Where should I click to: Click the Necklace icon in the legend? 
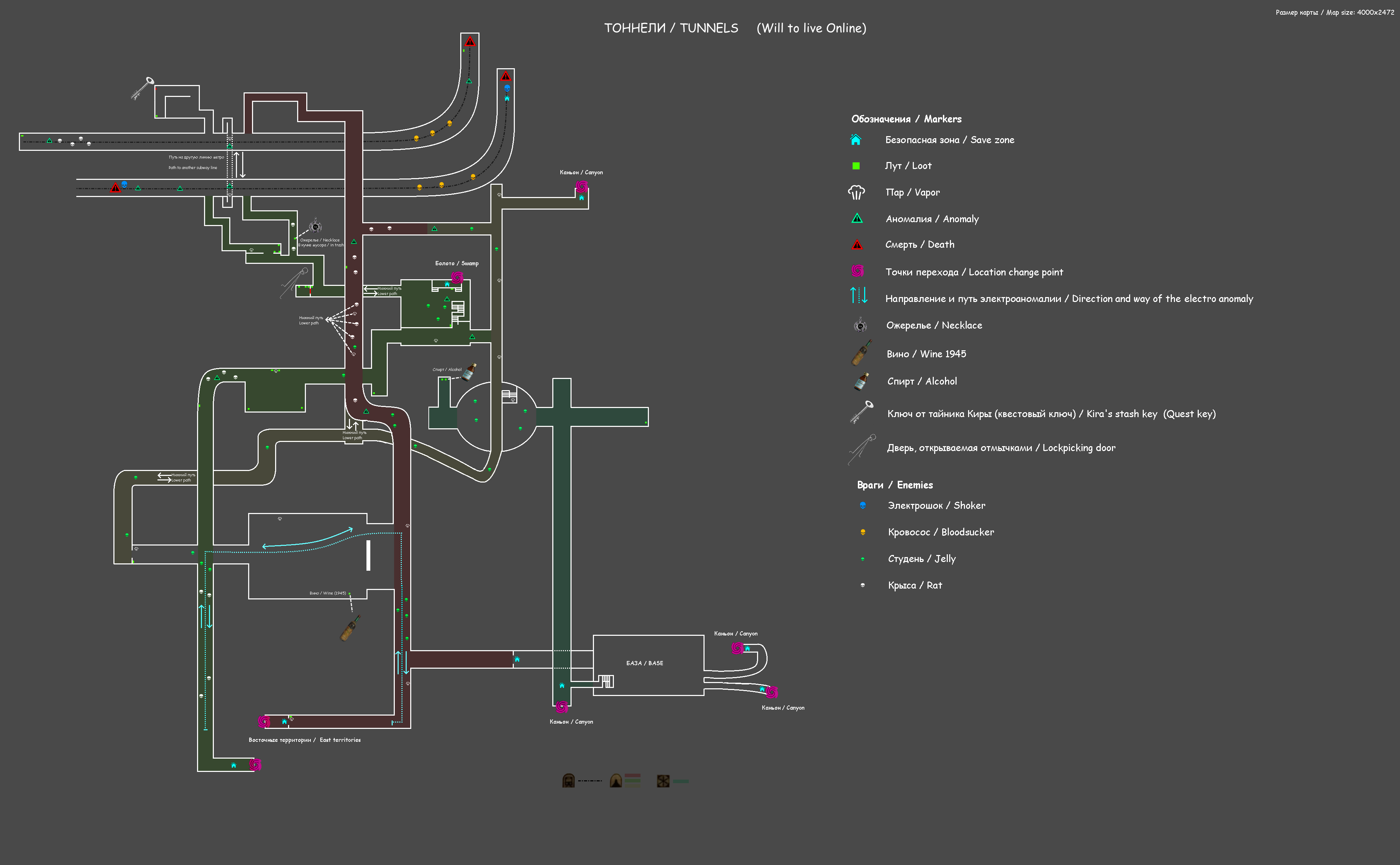pyautogui.click(x=860, y=325)
